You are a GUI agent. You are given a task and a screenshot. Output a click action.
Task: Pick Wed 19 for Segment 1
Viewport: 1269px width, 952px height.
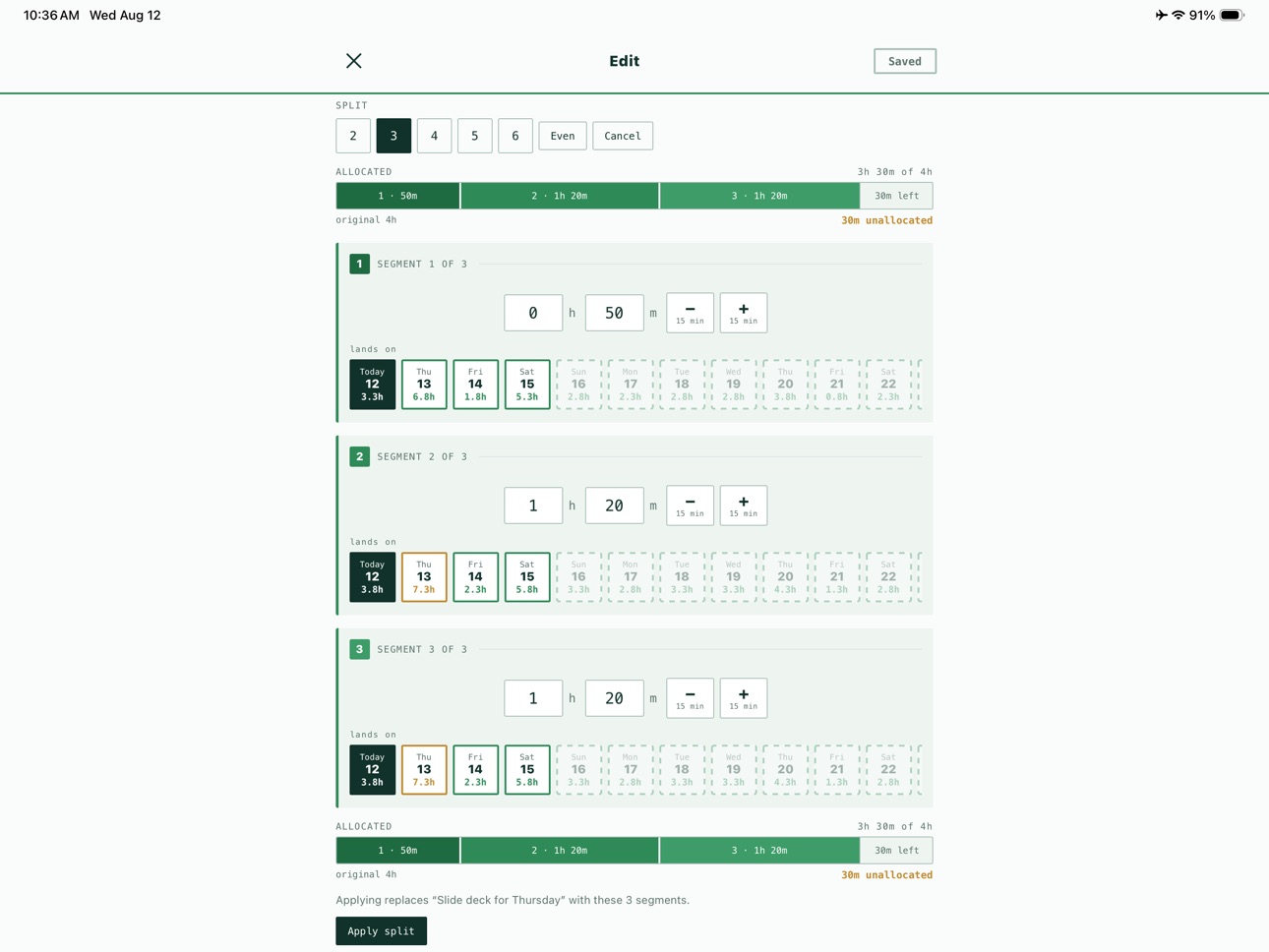tap(733, 384)
